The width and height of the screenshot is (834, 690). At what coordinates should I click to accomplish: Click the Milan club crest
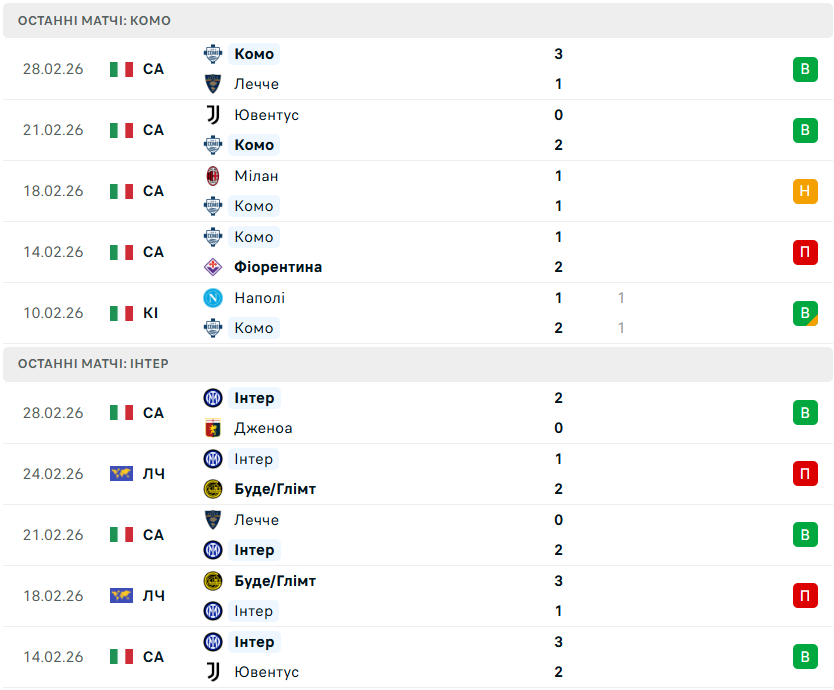212,176
